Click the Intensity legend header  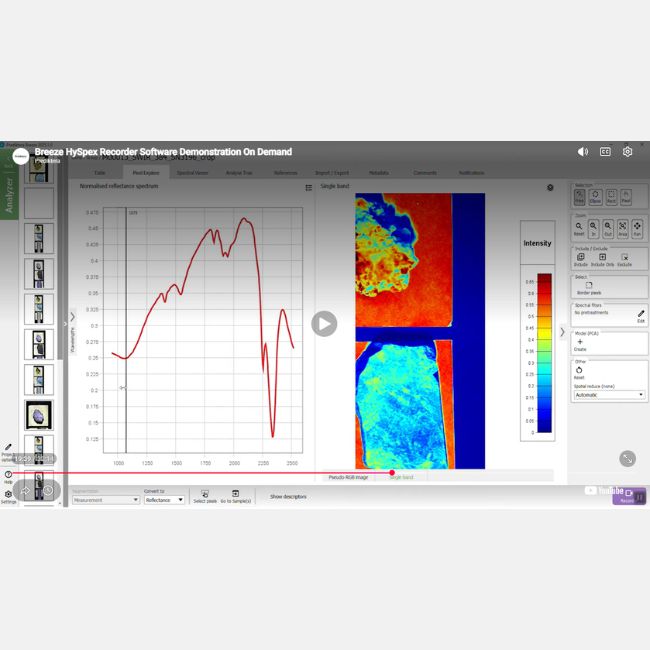537,243
